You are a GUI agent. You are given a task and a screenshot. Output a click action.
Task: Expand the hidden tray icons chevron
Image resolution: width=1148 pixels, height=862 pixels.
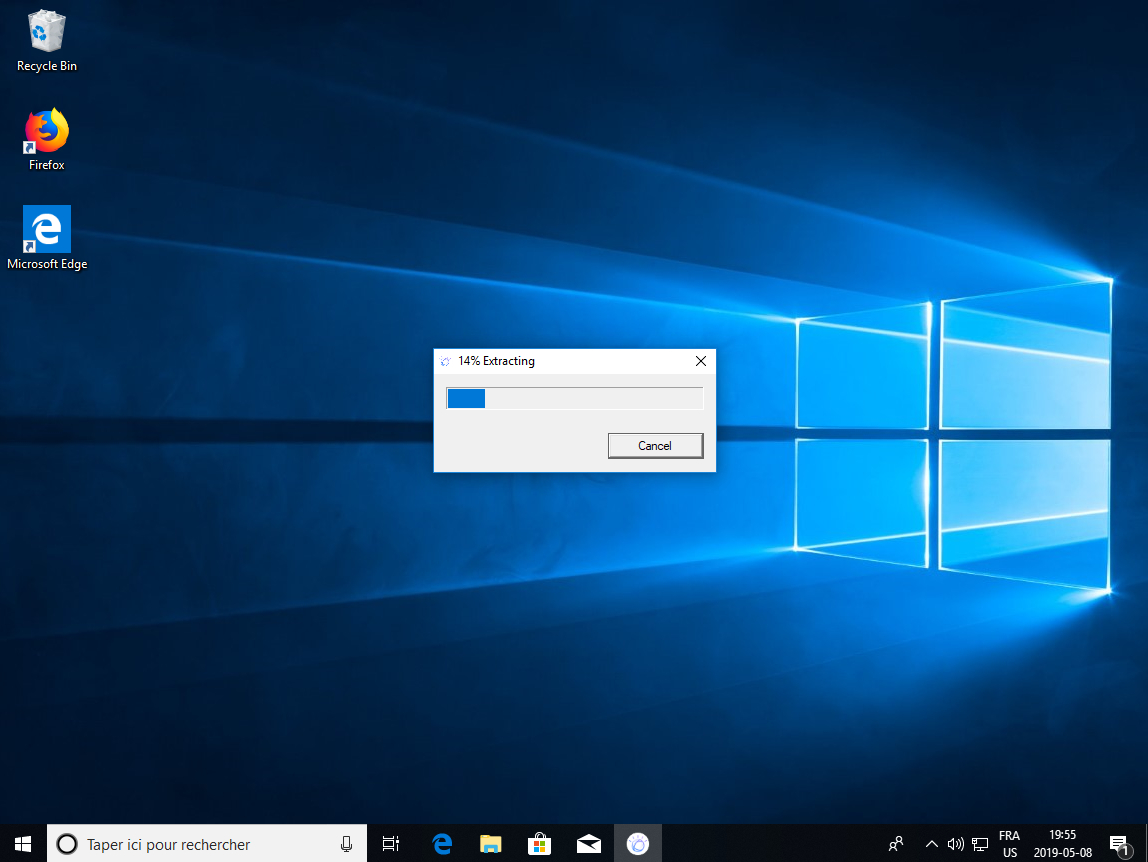[931, 844]
